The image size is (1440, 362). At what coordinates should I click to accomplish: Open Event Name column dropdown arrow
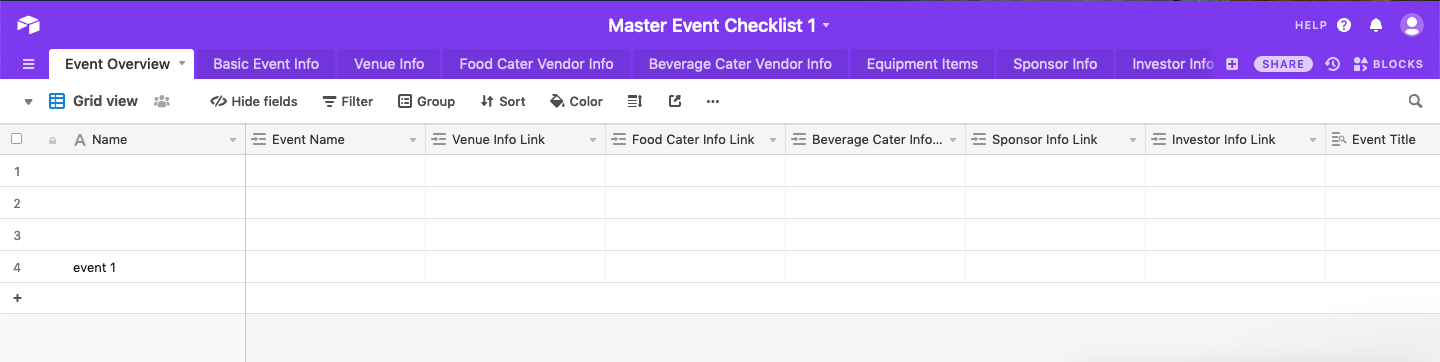coord(413,140)
